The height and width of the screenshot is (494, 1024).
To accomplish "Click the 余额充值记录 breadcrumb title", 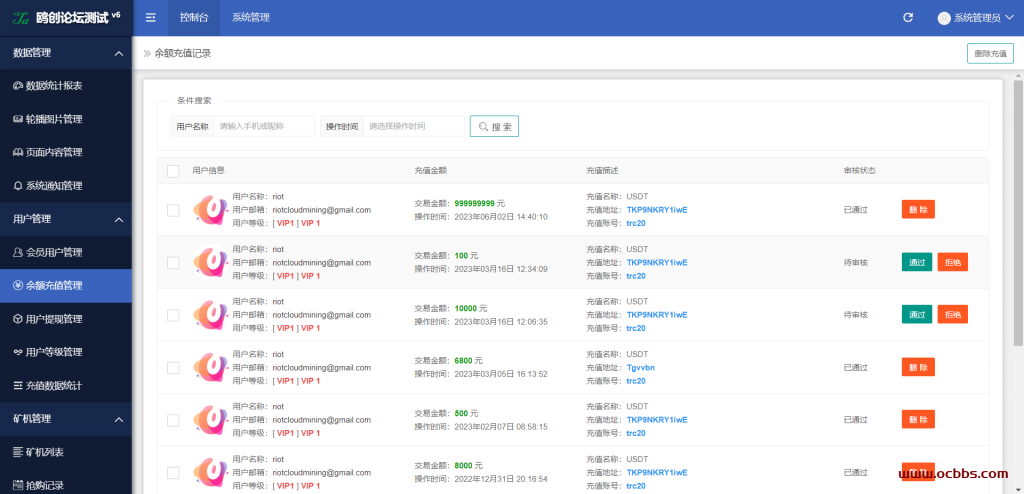I will [183, 54].
